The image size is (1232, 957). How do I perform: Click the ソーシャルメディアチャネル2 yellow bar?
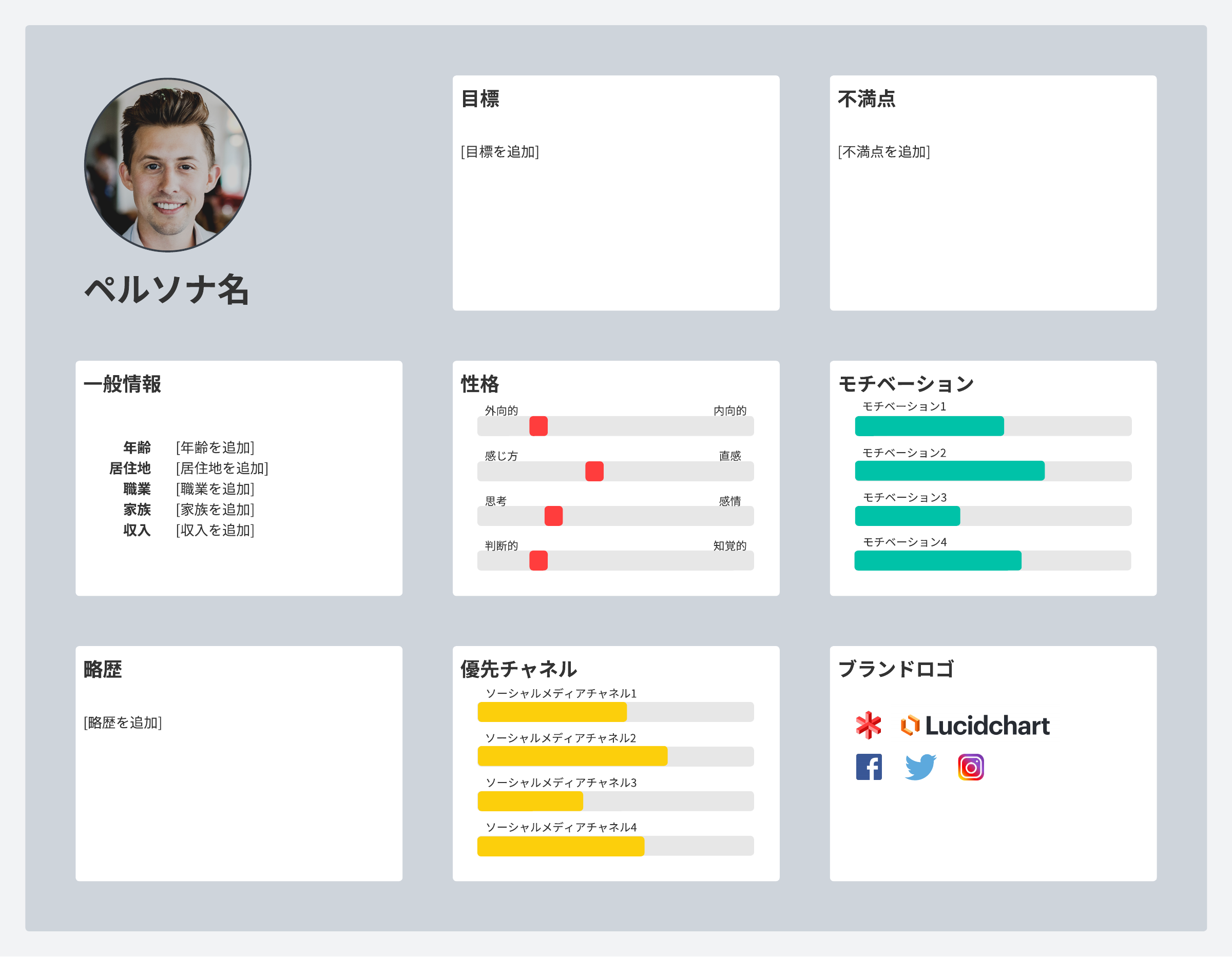pos(572,757)
